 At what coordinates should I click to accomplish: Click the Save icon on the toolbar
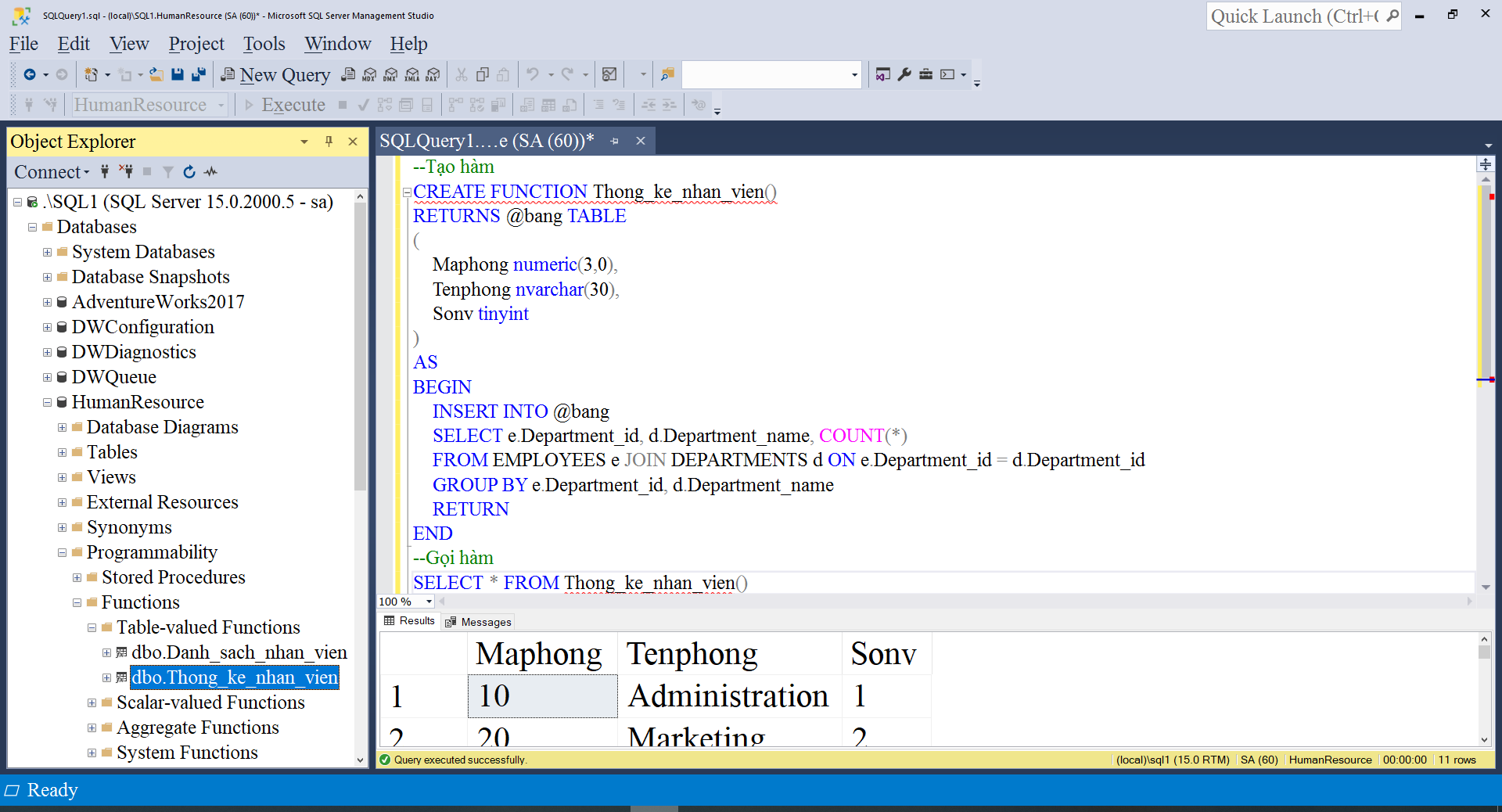pyautogui.click(x=177, y=74)
